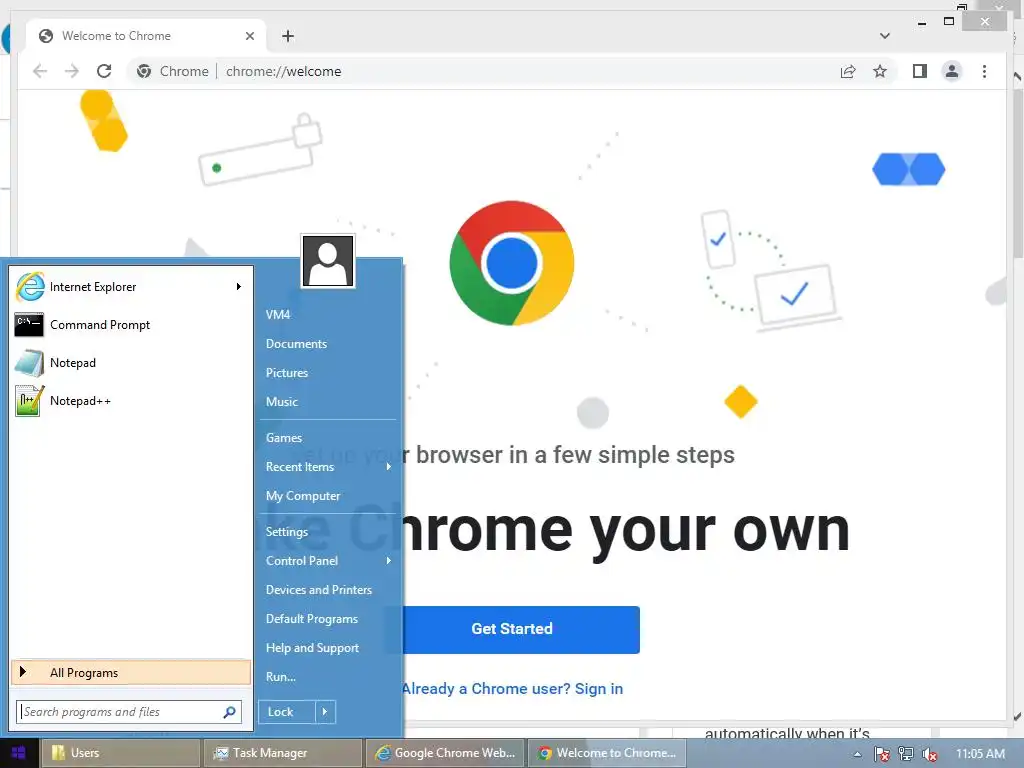Open the Run... dialog
1024x768 pixels.
click(281, 677)
